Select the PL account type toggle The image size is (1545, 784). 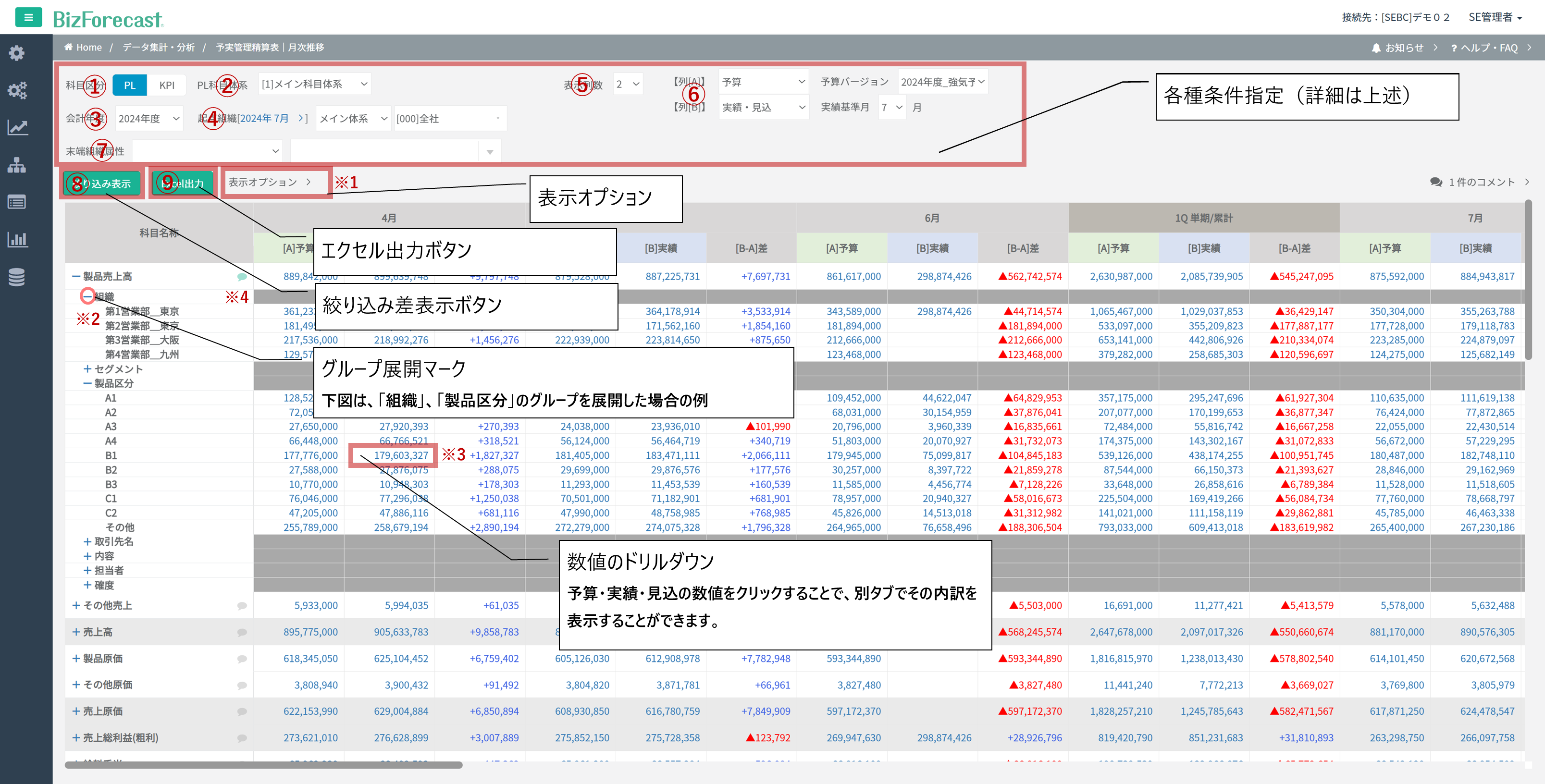[130, 85]
